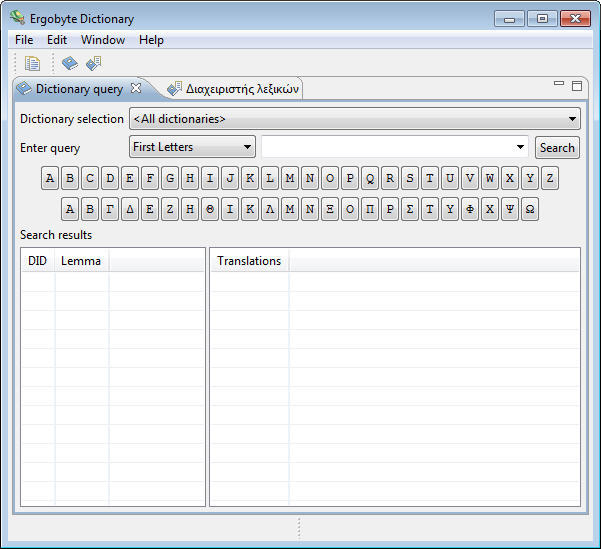Expand the query history dropdown arrow
Image resolution: width=601 pixels, height=549 pixels.
pyautogui.click(x=520, y=147)
